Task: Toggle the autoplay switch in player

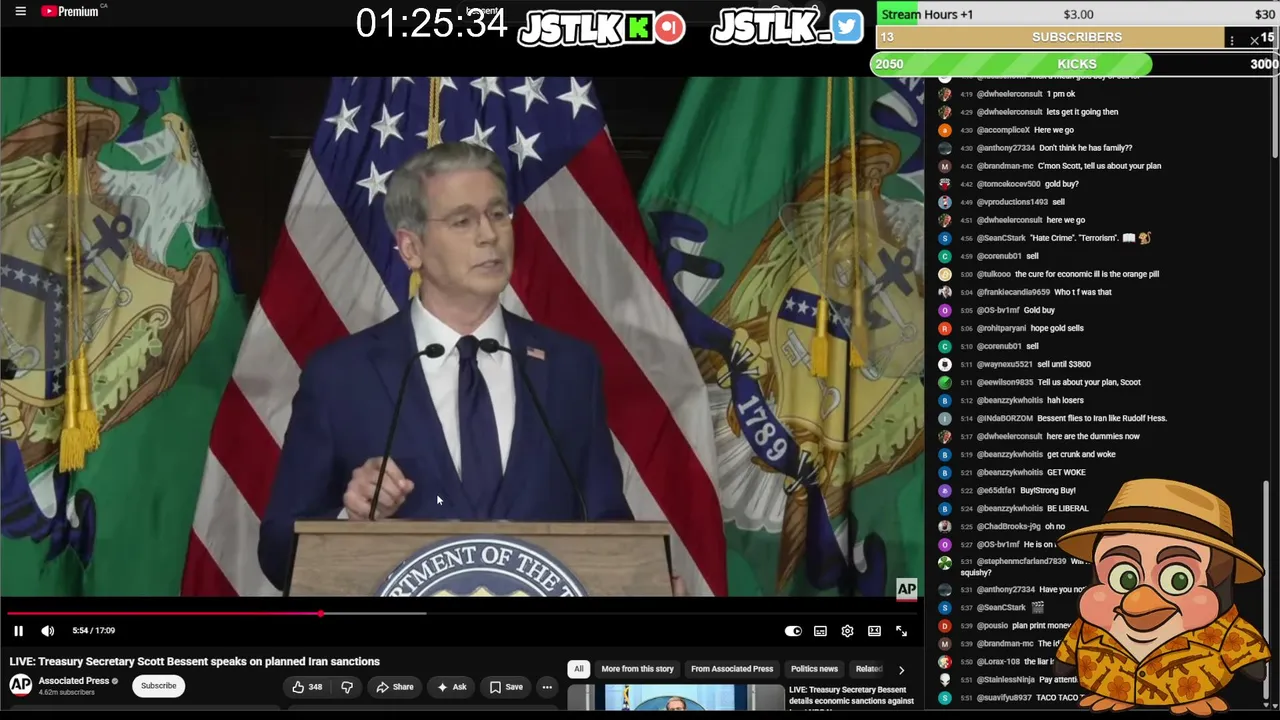Action: 793,631
